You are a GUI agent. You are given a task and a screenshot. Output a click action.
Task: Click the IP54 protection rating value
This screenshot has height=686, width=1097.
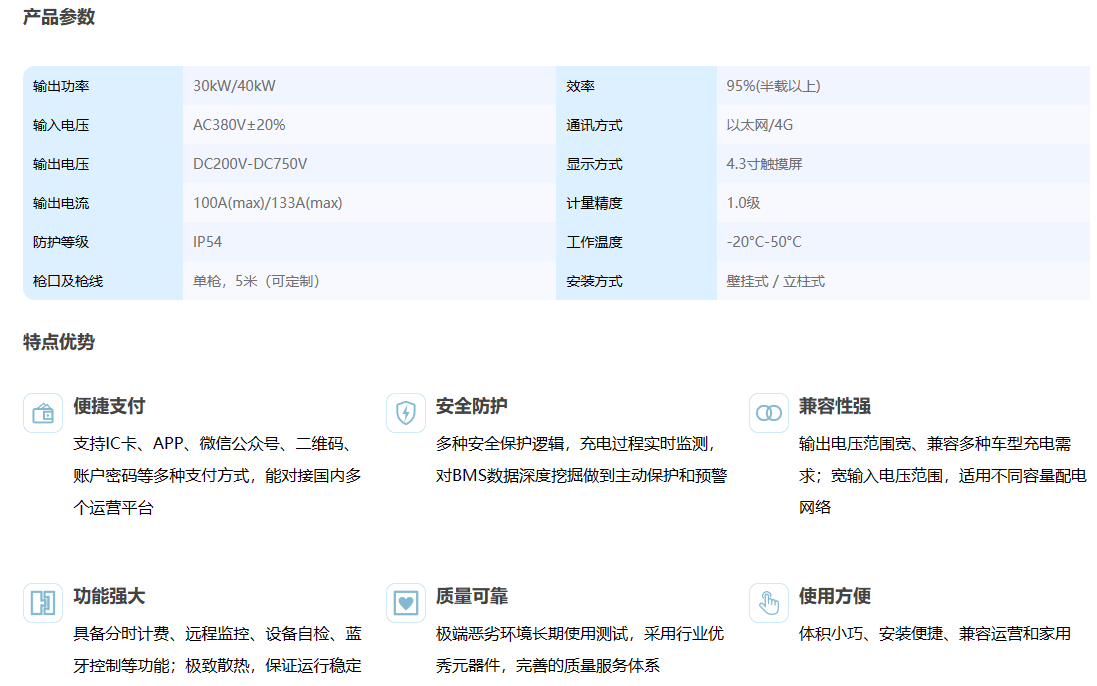pos(208,242)
